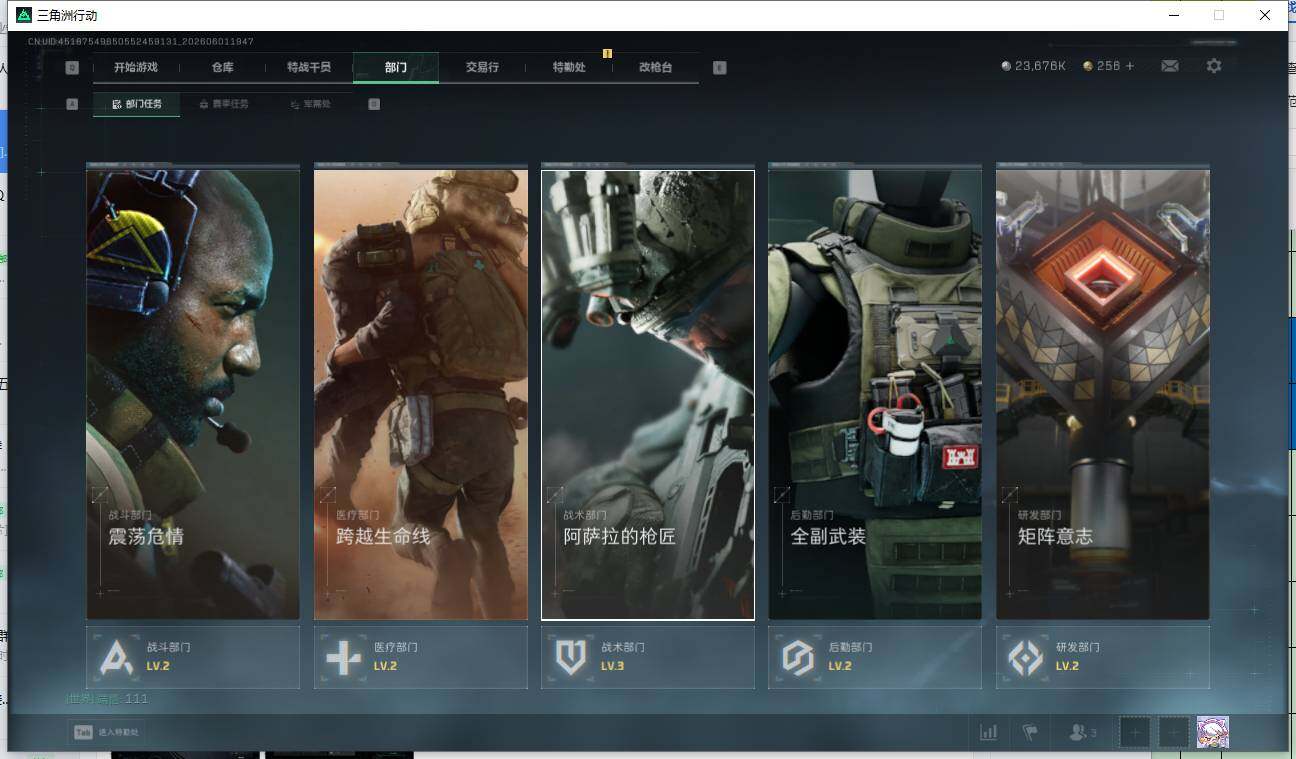Click the CN UID text line

[141, 41]
